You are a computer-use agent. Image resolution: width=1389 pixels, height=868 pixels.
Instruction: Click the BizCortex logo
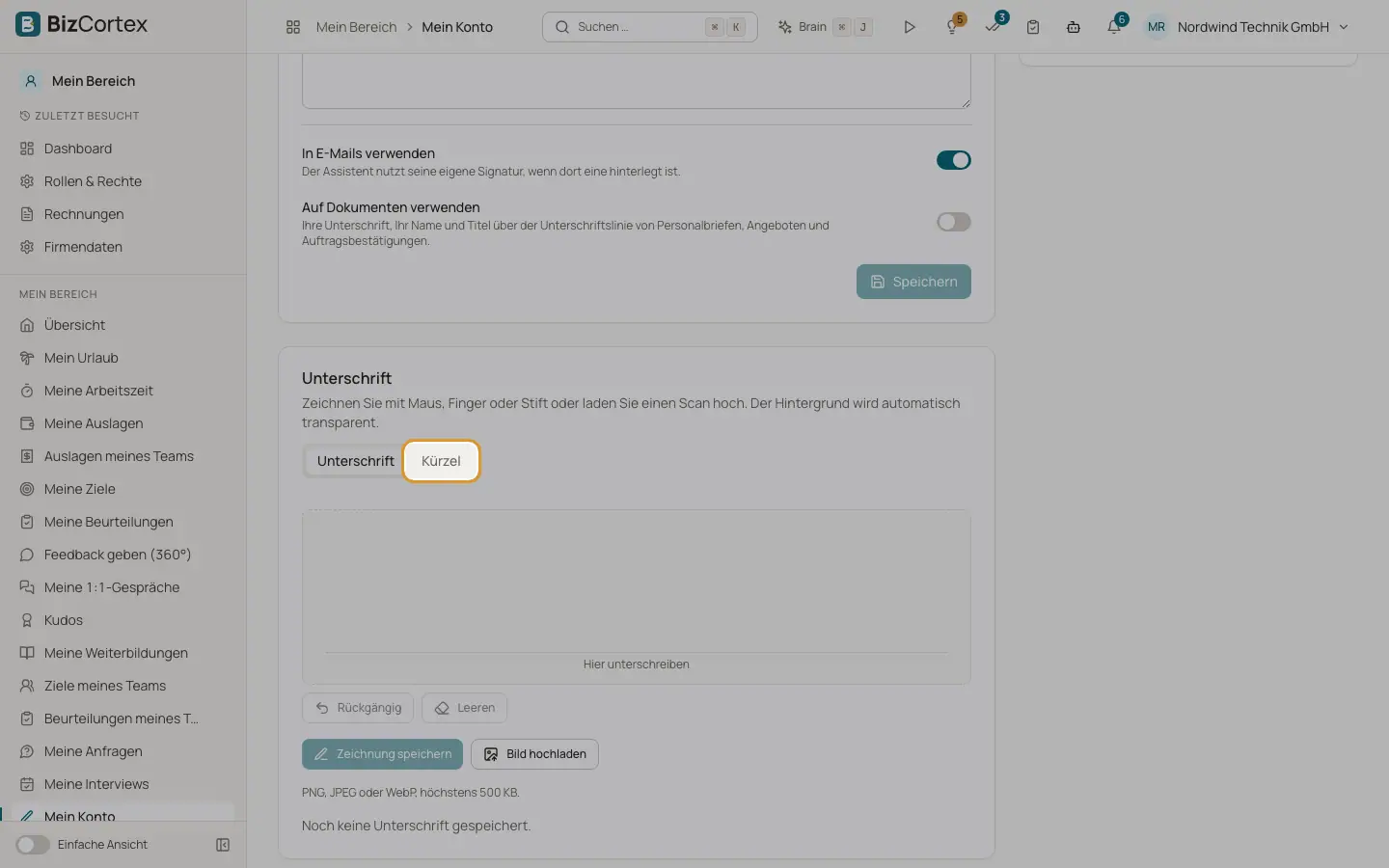coord(82,24)
